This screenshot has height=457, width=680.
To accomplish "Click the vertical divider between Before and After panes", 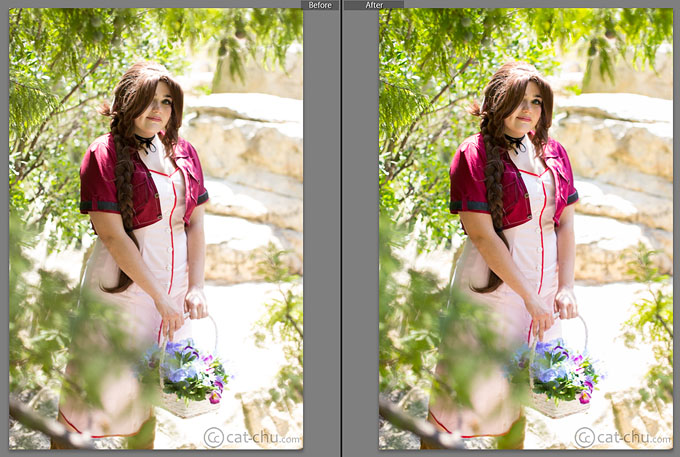I will 341,230.
